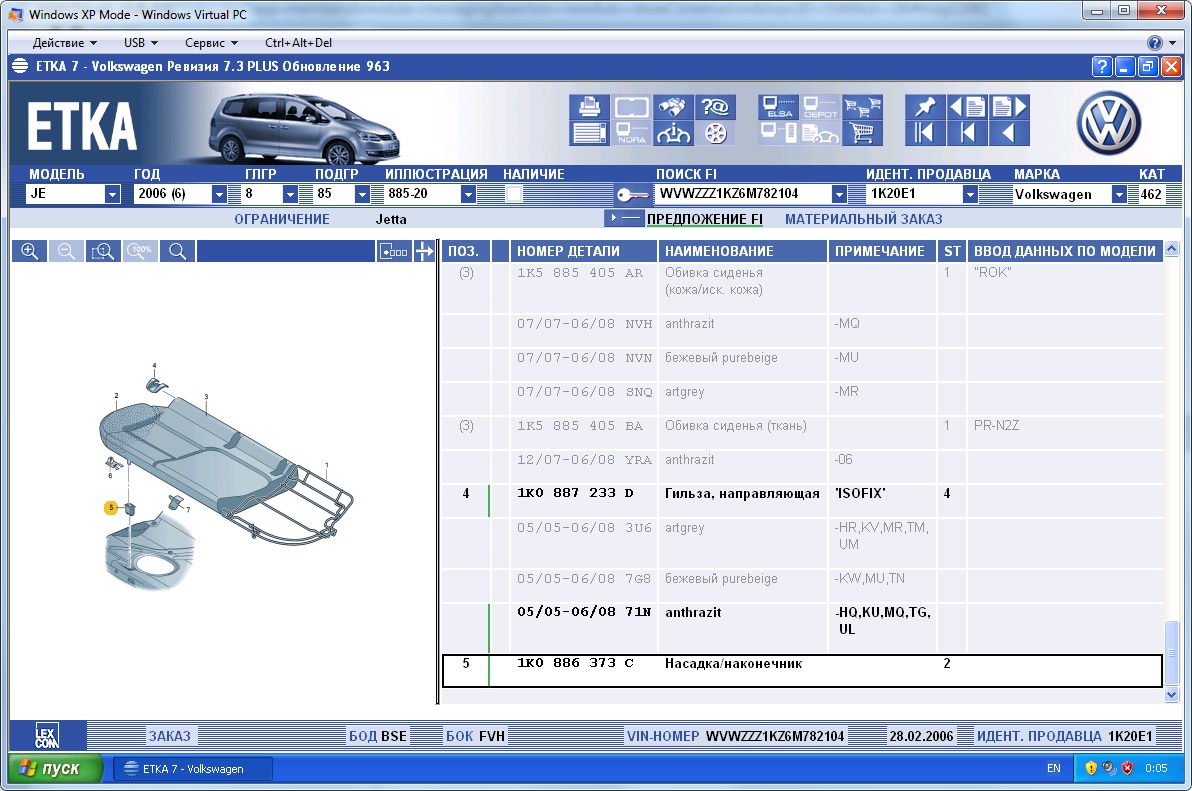Image resolution: width=1192 pixels, height=791 pixels.
Task: Click the пуск Start button
Action: point(55,768)
